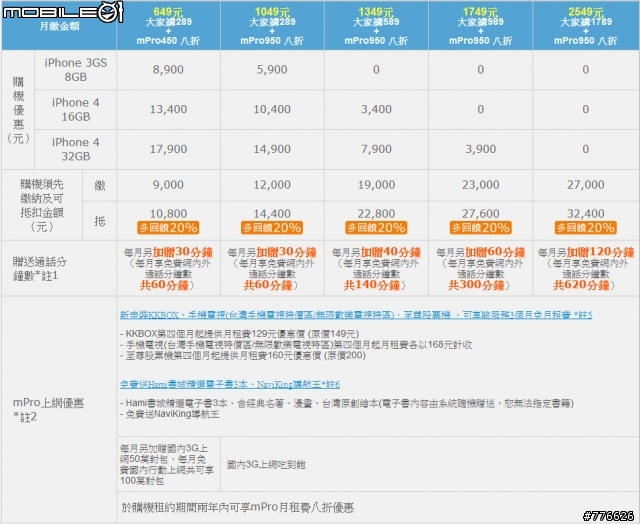Select the 10,400 price cell
The width and height of the screenshot is (640, 524).
[x=272, y=109]
